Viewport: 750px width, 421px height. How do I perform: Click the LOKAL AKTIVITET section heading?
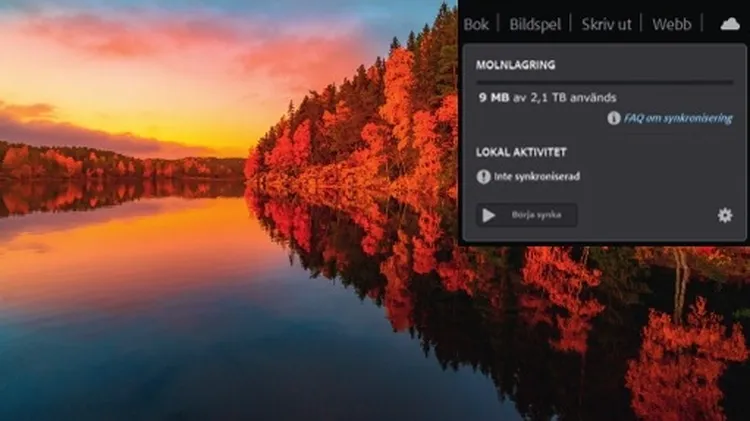(521, 152)
